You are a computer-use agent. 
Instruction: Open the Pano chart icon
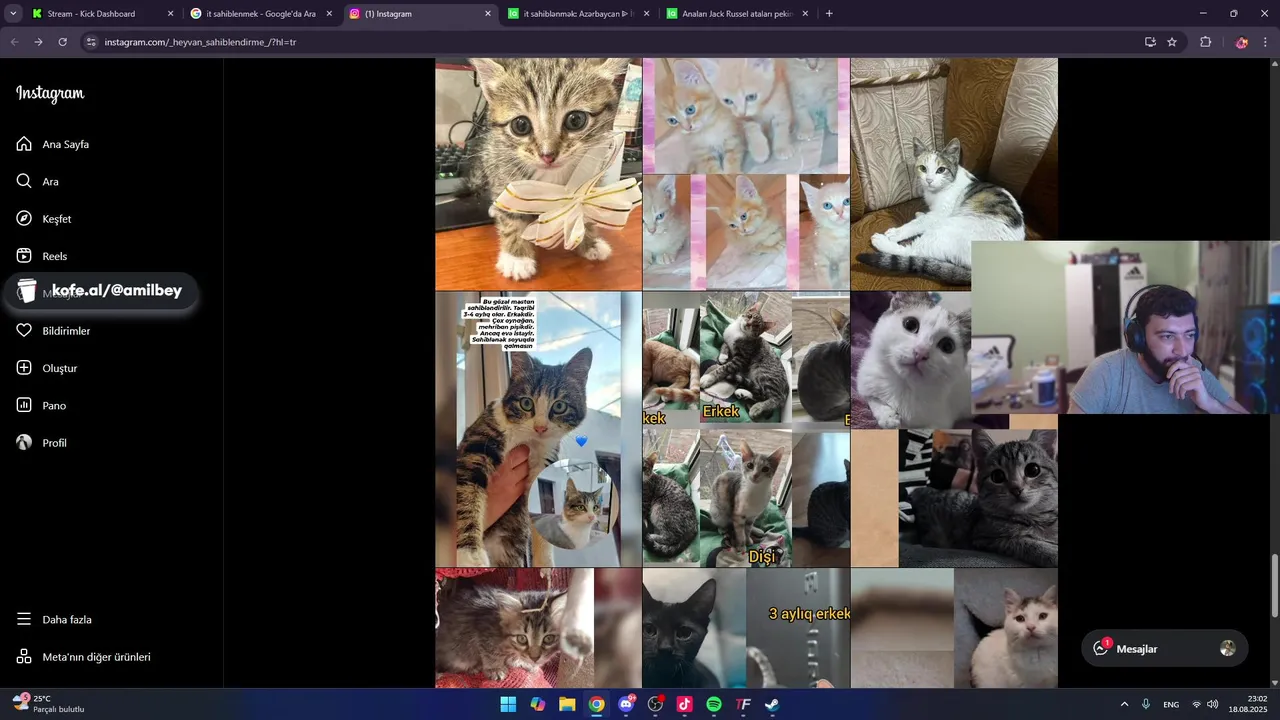coord(24,405)
